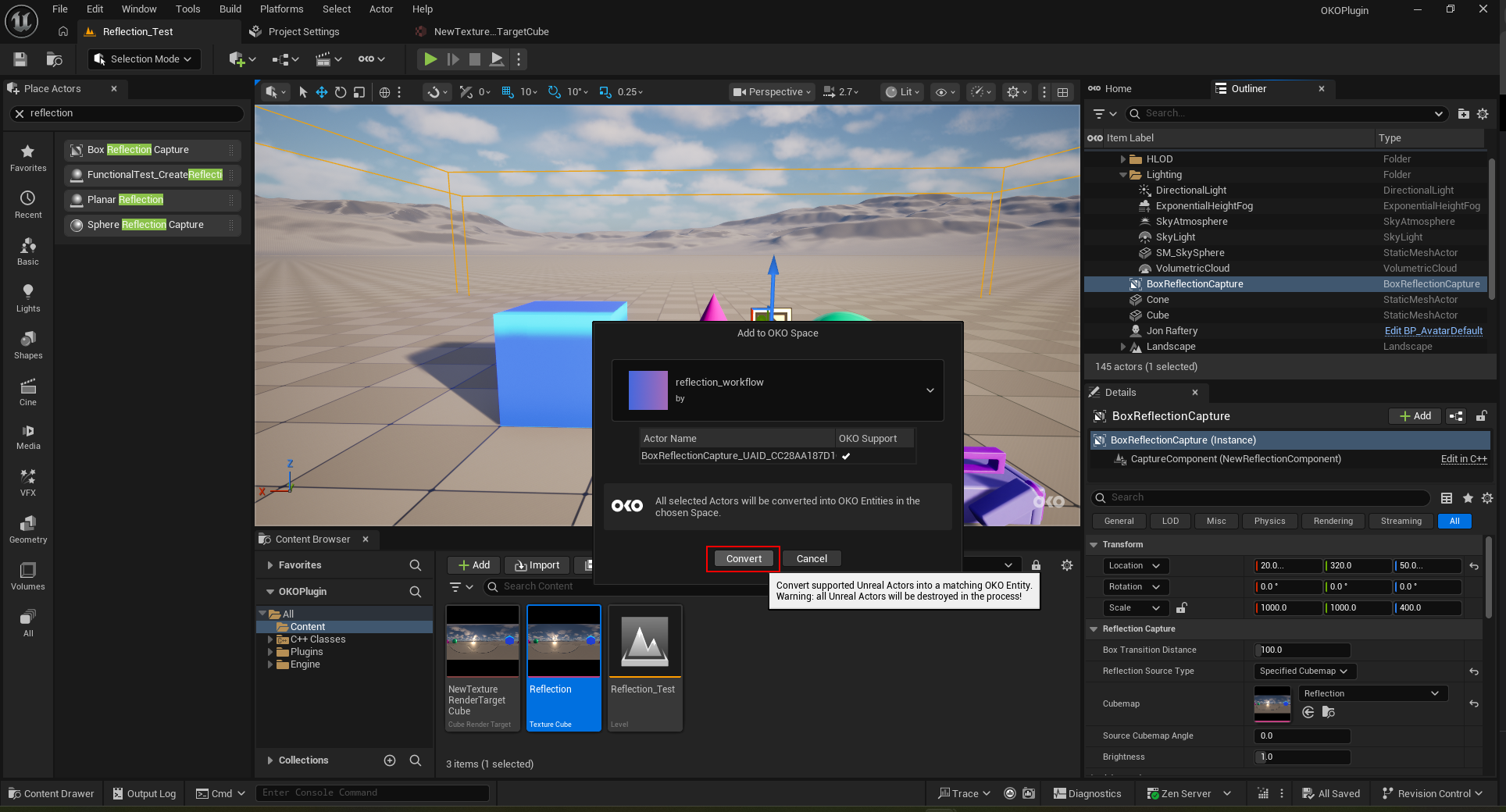Toggle OKO Support checkmark for BoxReflectionCapture actor
Viewport: 1506px width, 812px height.
846,456
